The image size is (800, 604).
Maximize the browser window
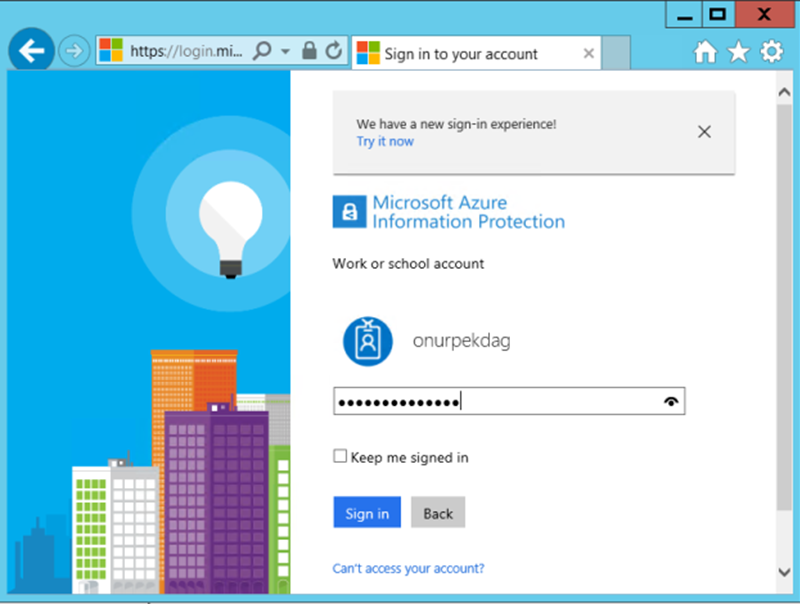tap(717, 15)
